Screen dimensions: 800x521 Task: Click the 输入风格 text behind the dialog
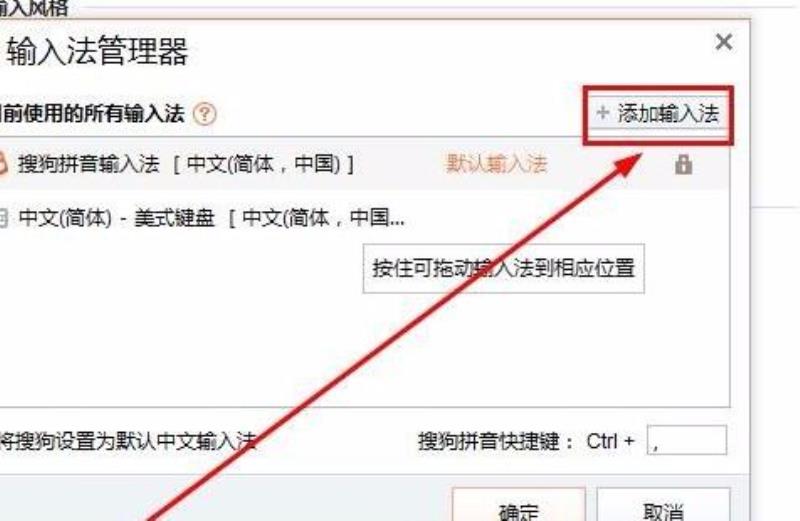pos(34,7)
